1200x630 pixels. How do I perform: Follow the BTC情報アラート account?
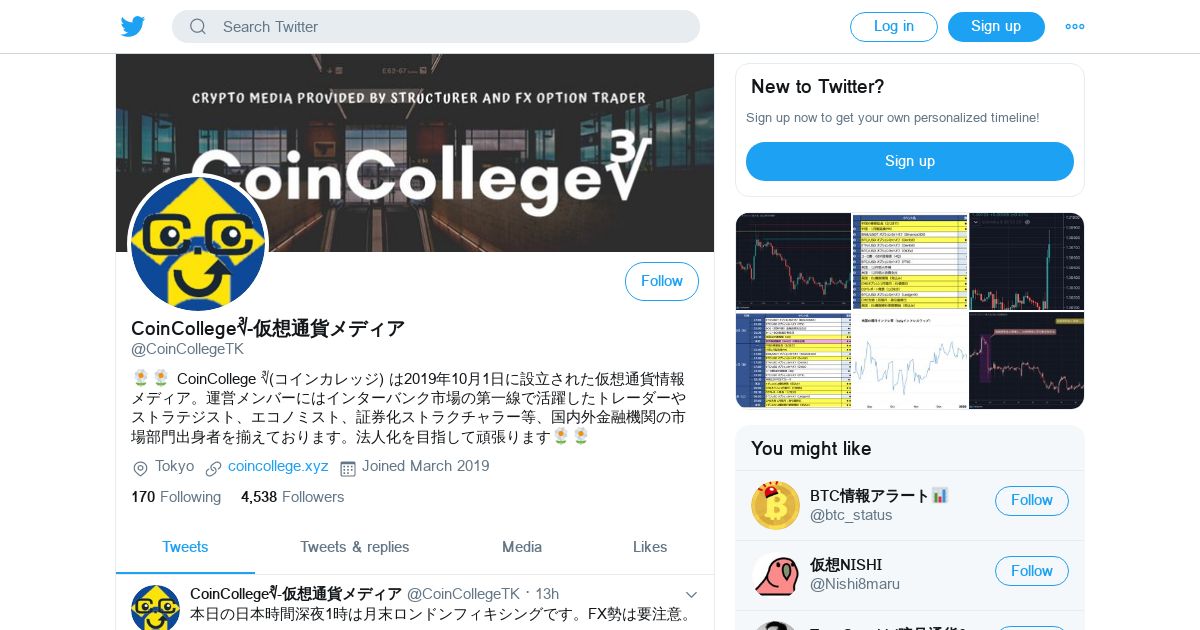(1032, 501)
